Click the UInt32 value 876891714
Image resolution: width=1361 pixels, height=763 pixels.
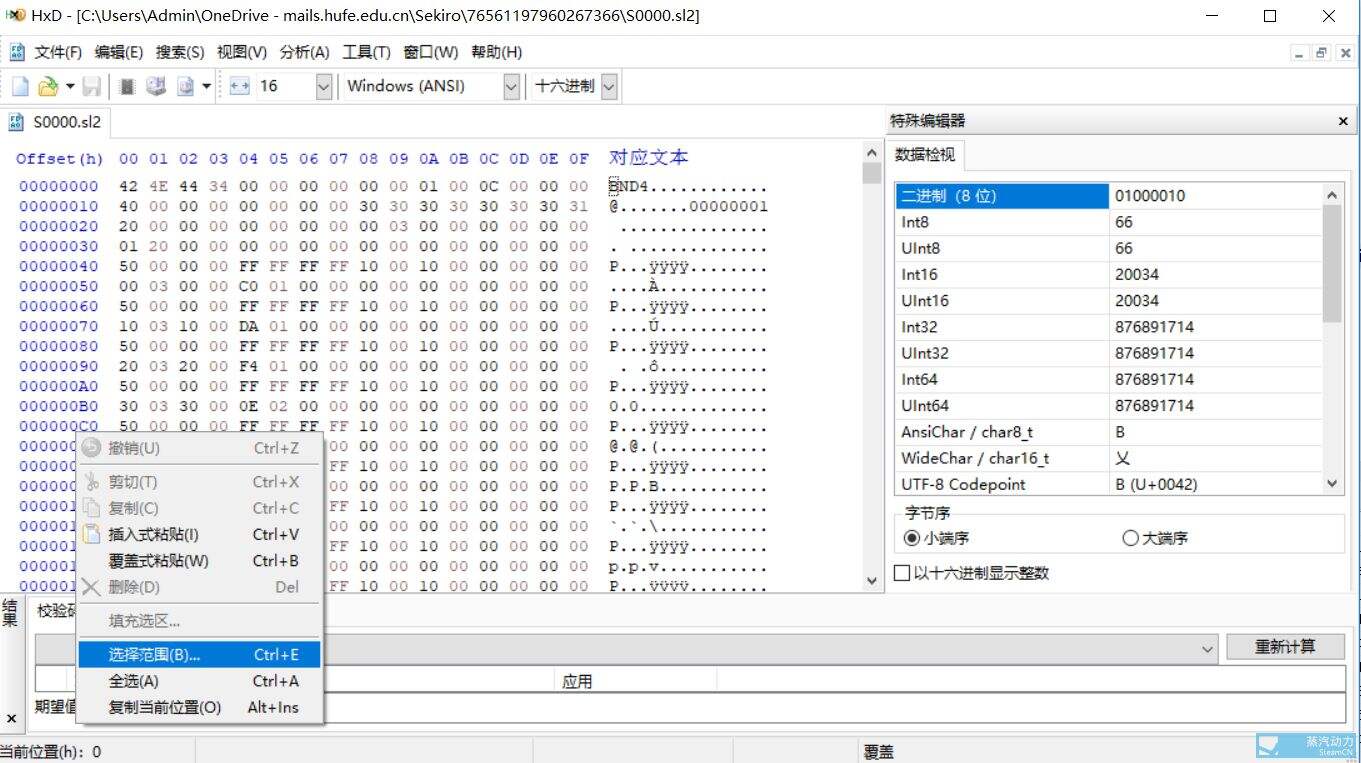click(x=1154, y=353)
